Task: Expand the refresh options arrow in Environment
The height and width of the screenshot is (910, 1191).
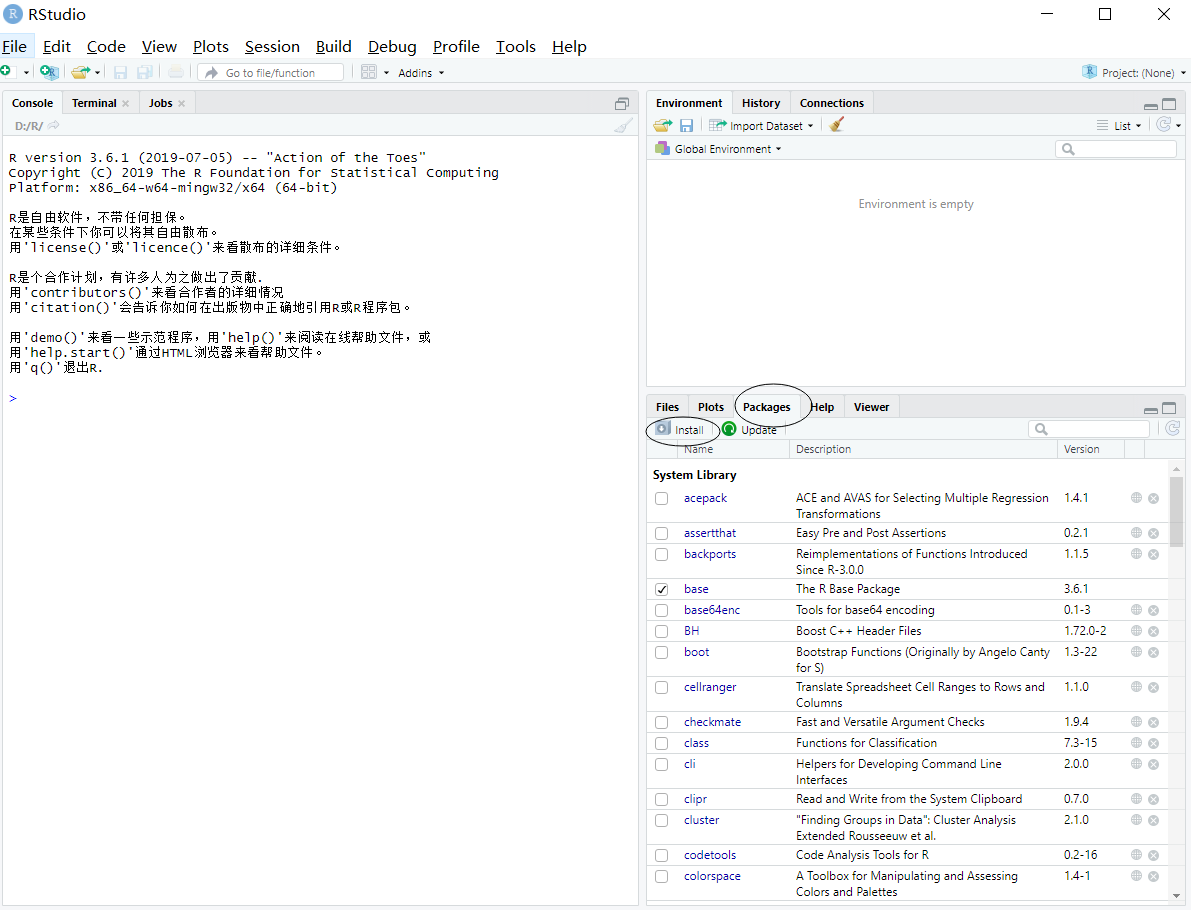Action: coord(1179,126)
